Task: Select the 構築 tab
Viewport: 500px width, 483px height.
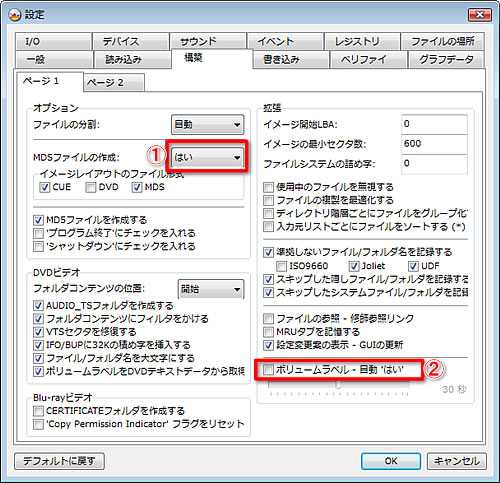Action: tap(212, 58)
